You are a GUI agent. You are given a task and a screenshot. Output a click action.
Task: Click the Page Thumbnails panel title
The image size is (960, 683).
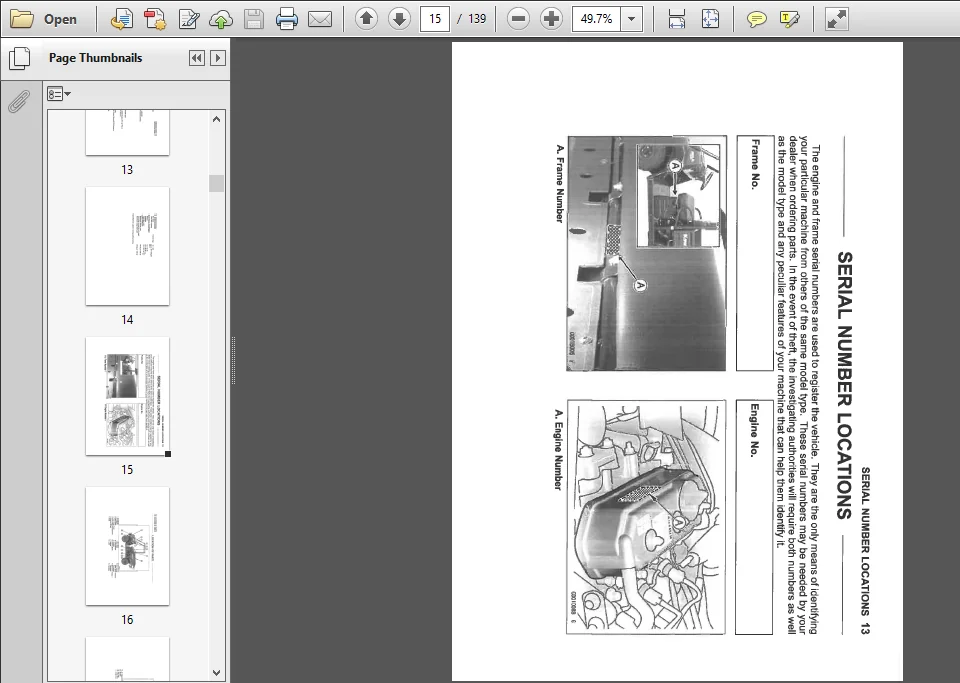[x=96, y=58]
